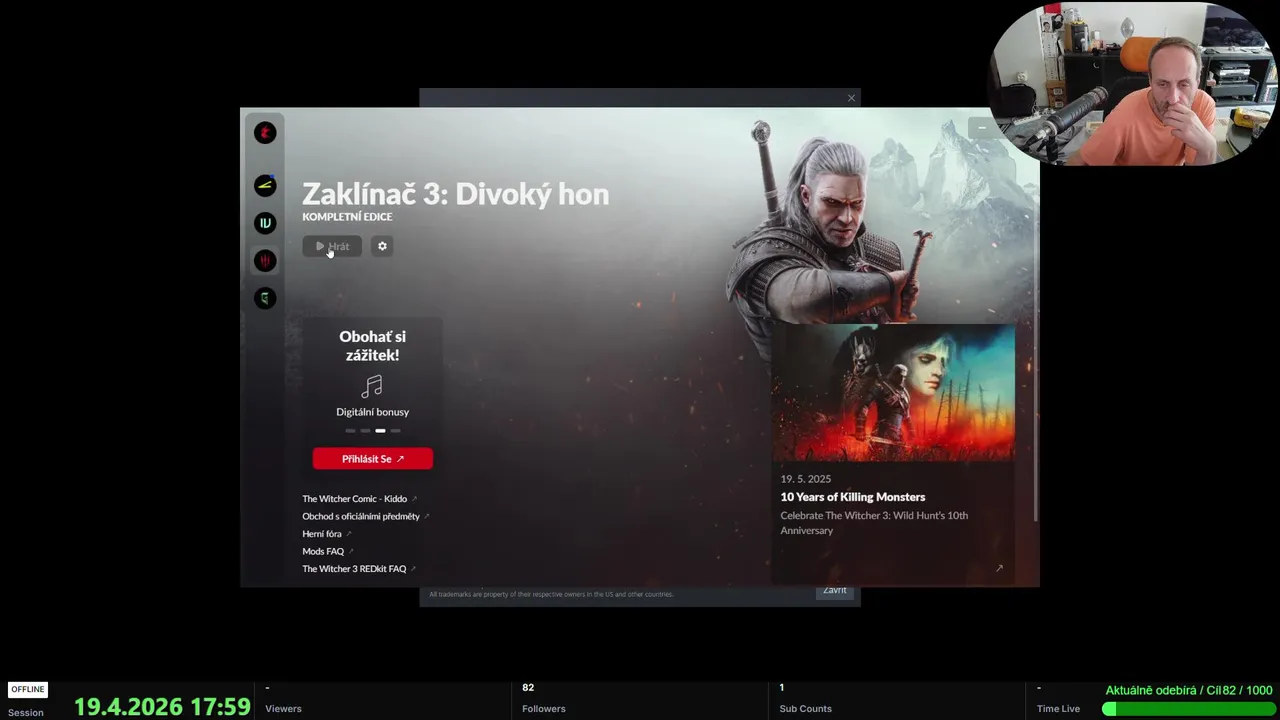Open the Herní fóra link
Image resolution: width=1280 pixels, height=720 pixels.
[327, 534]
